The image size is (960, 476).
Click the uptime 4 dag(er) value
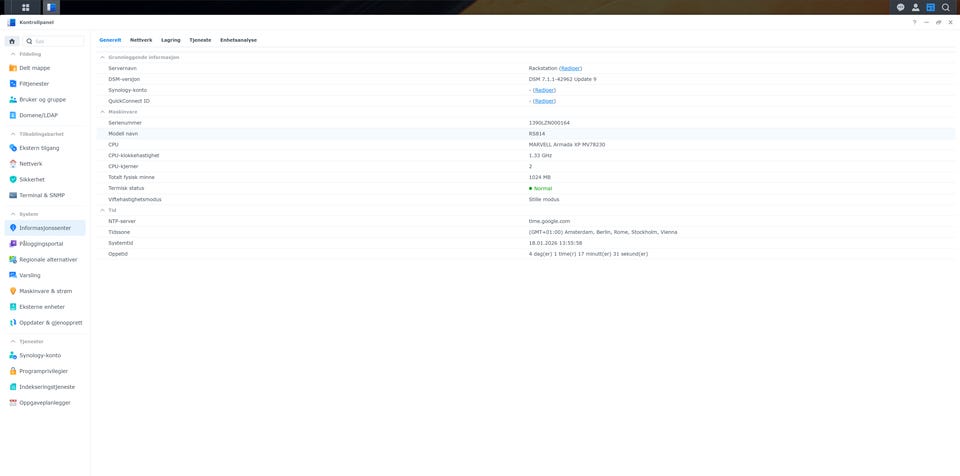[x=588, y=254]
